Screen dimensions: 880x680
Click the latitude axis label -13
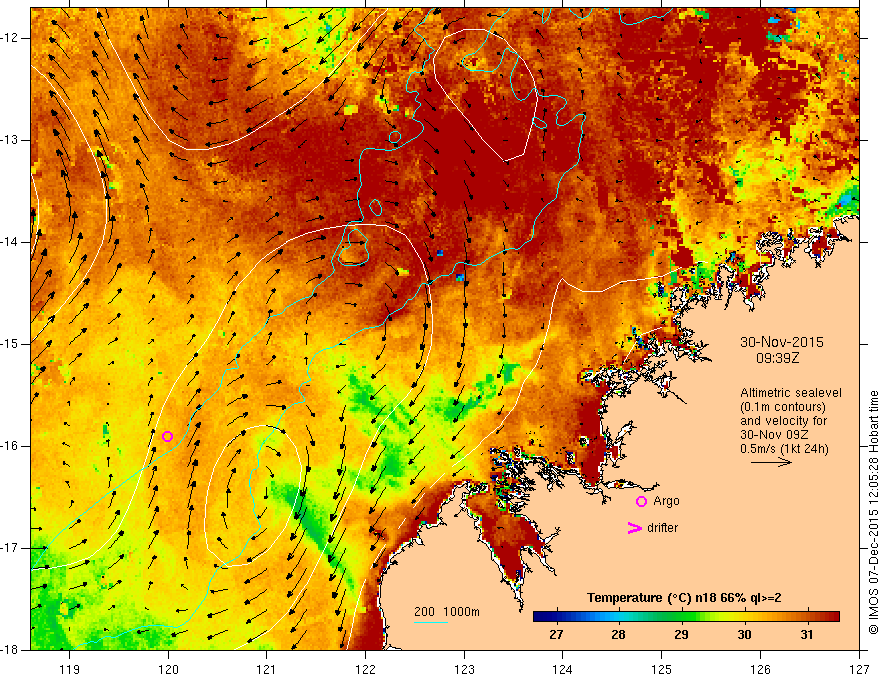pyautogui.click(x=10, y=140)
